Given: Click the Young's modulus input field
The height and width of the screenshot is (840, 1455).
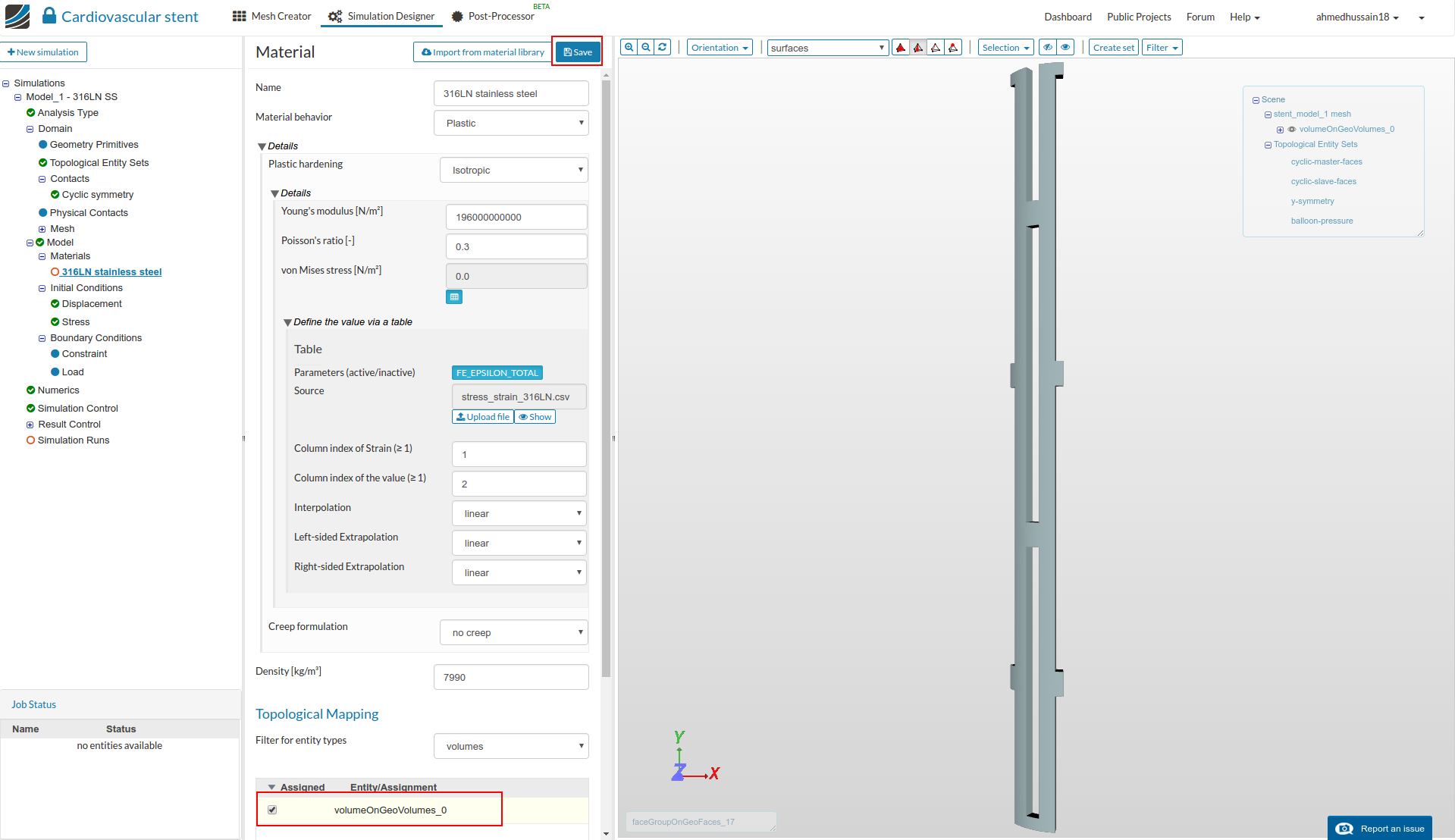Looking at the screenshot, I should (x=516, y=217).
